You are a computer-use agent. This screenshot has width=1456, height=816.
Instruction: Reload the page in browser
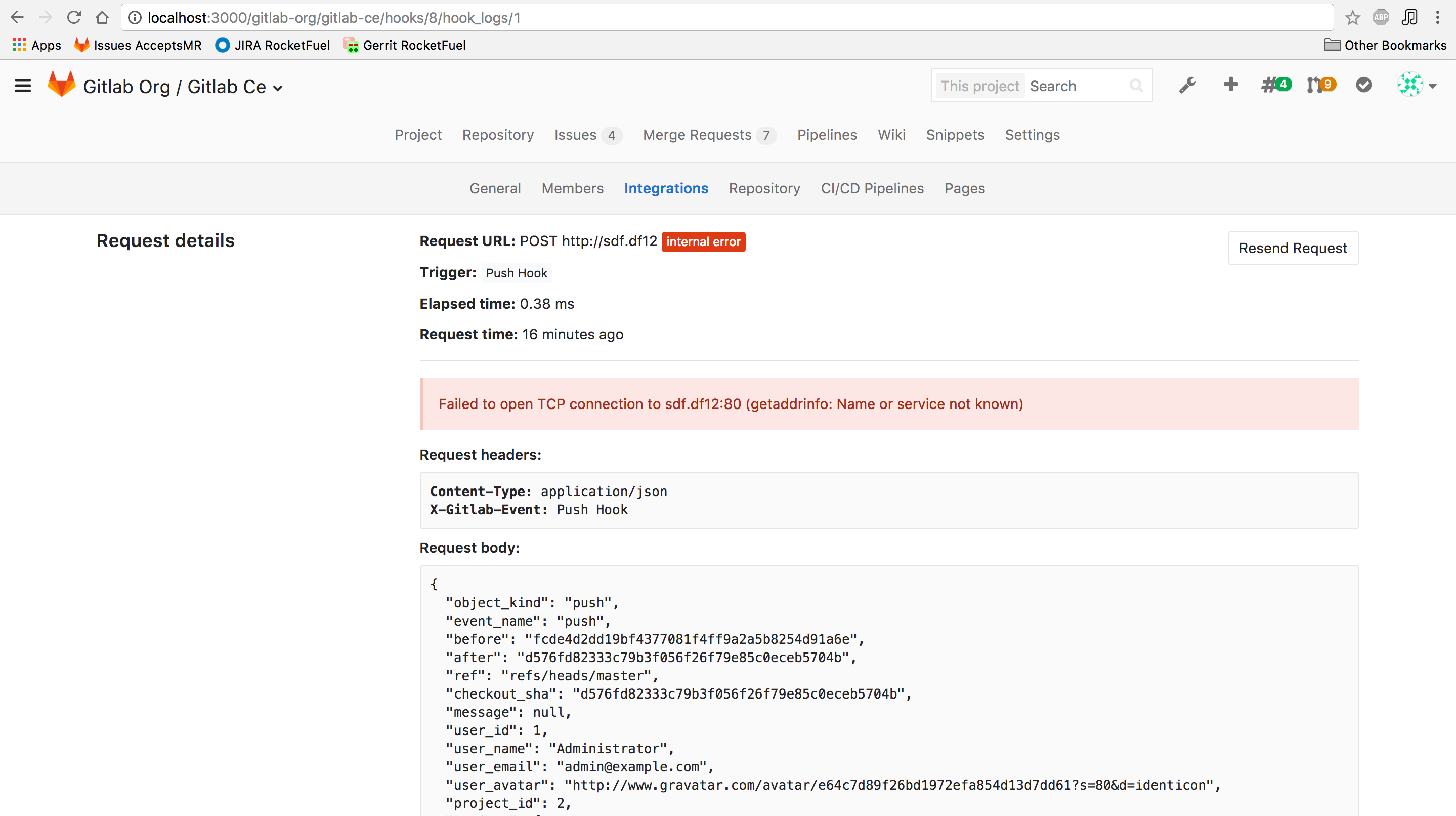click(x=73, y=18)
